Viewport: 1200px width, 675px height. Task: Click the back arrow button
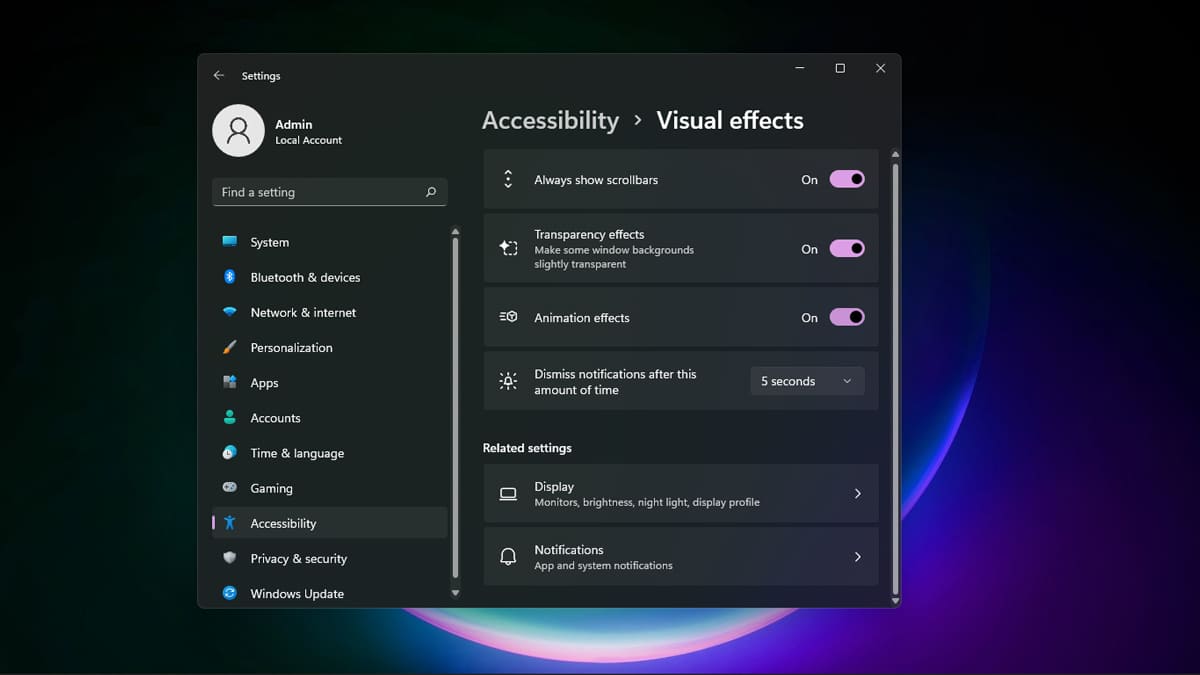point(219,75)
